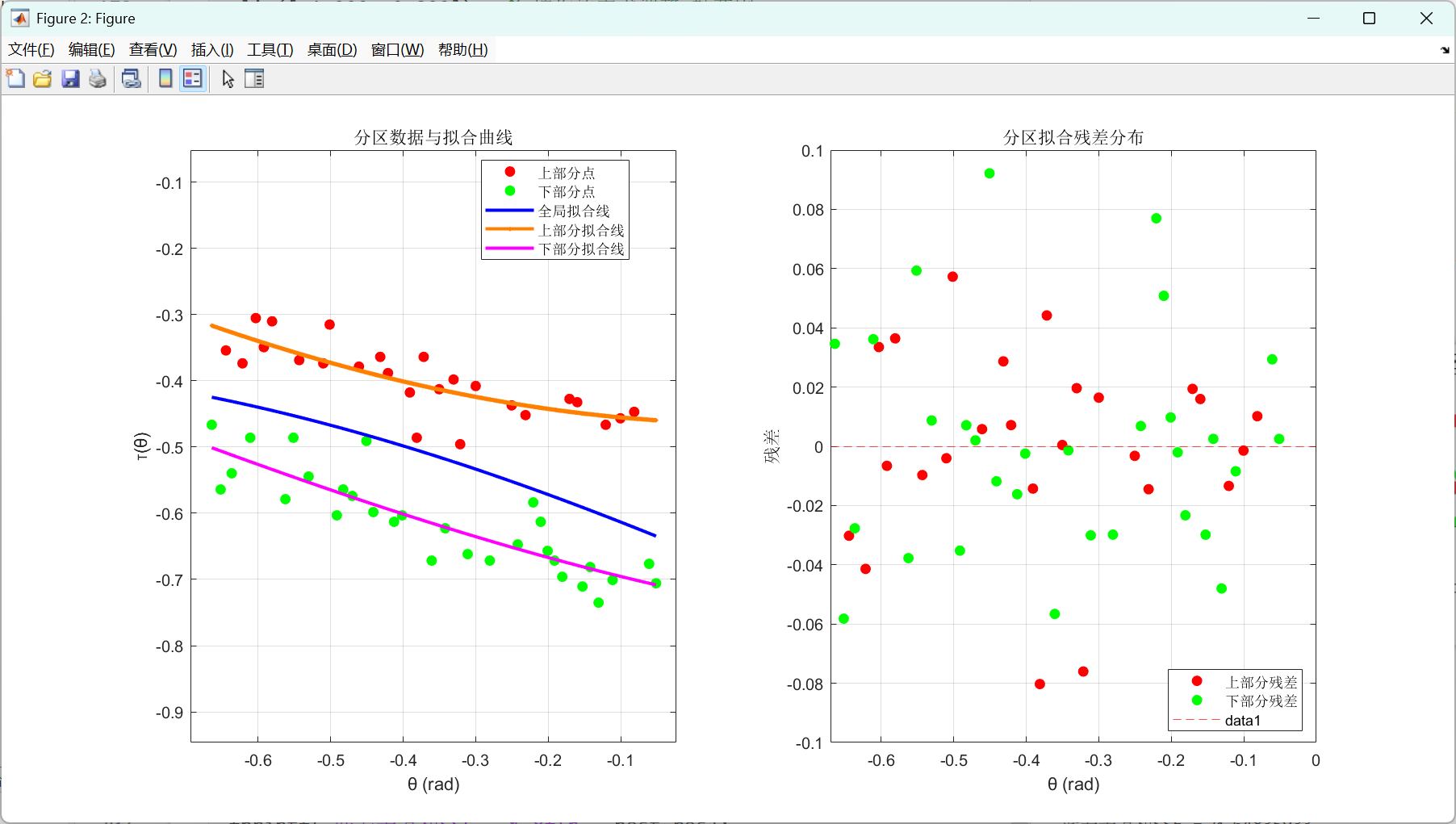
Task: Create a new figure with the toolbar icon
Action: pos(15,78)
